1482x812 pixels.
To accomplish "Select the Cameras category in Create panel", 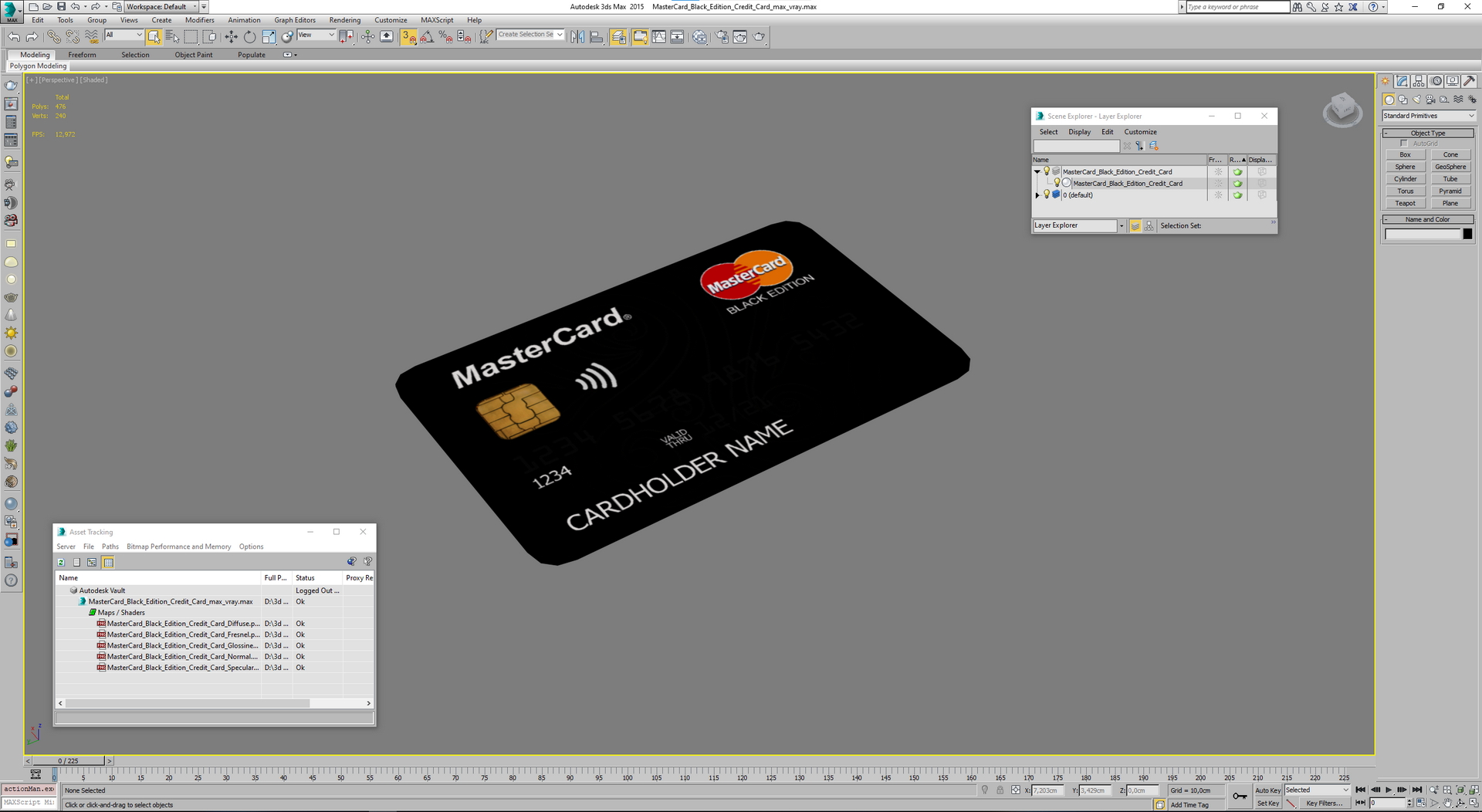I will pyautogui.click(x=1430, y=100).
